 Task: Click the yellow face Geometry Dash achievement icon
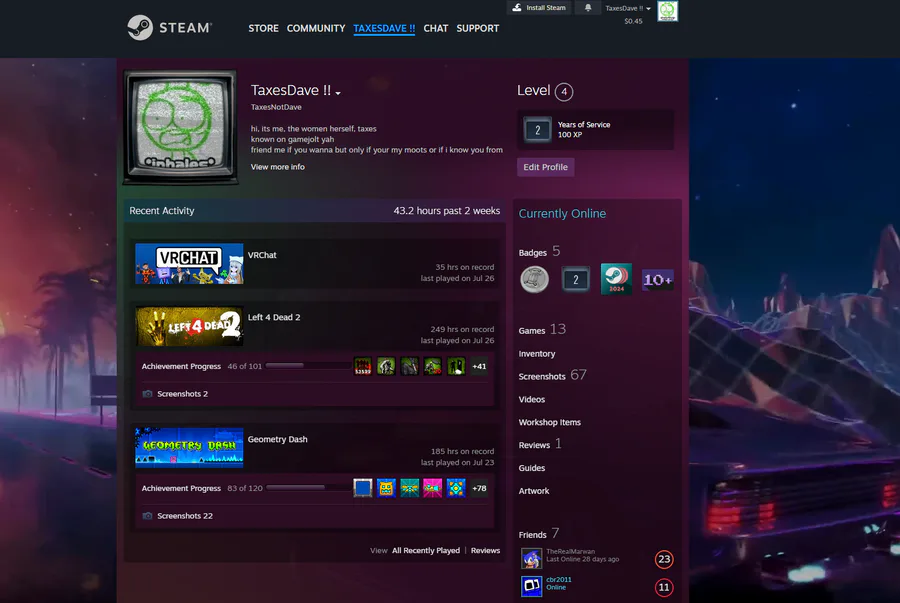[386, 488]
